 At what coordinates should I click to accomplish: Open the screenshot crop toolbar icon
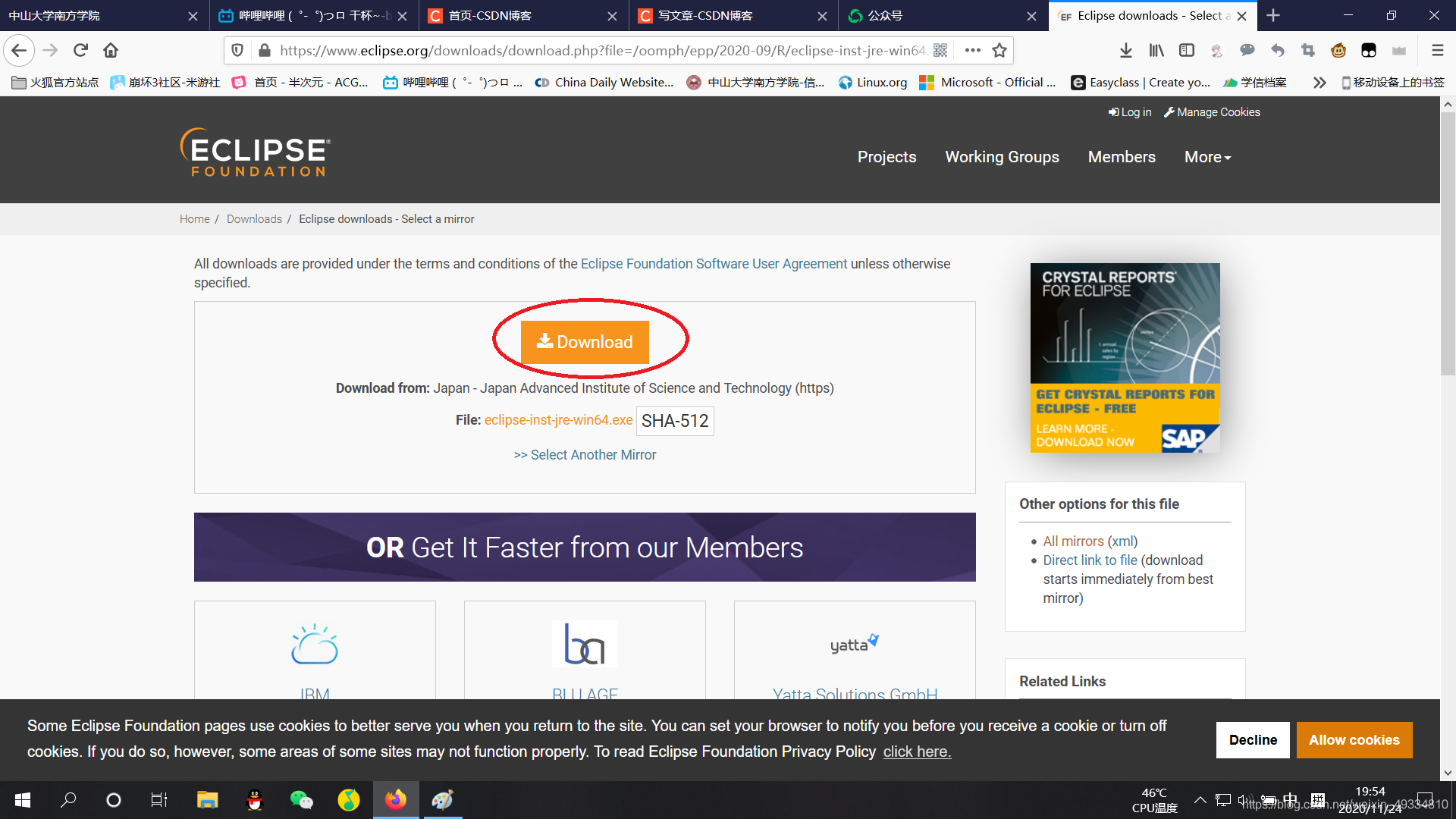pyautogui.click(x=1308, y=50)
